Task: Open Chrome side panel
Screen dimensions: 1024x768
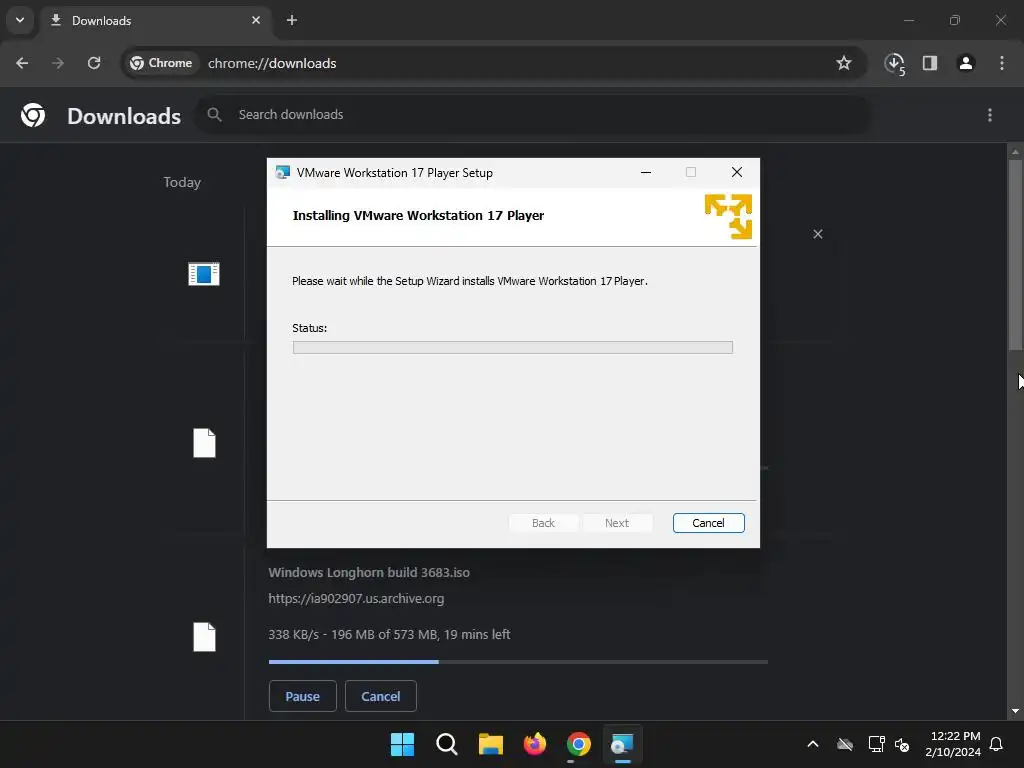Action: pos(930,63)
